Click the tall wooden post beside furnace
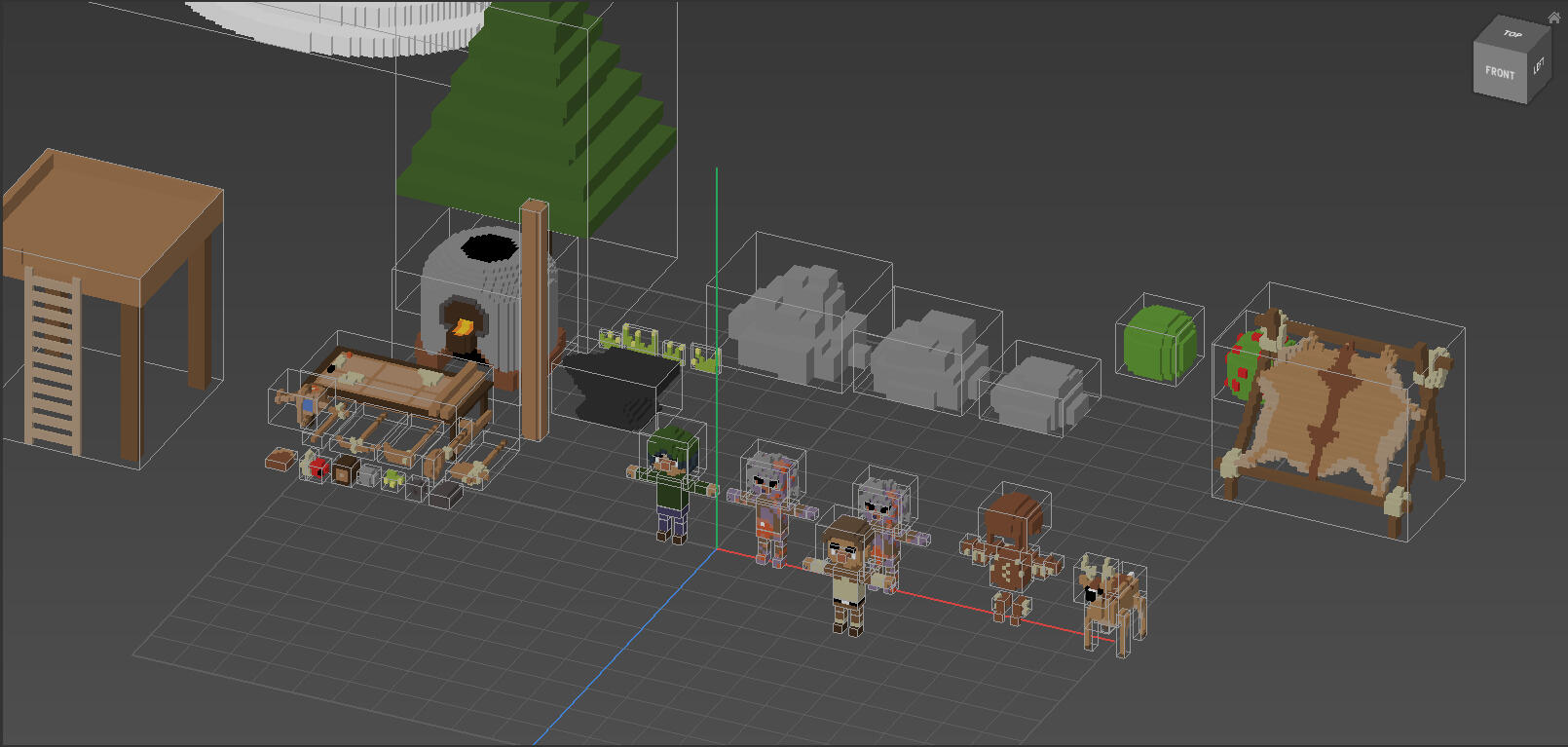This screenshot has width=1568, height=747. tap(534, 321)
